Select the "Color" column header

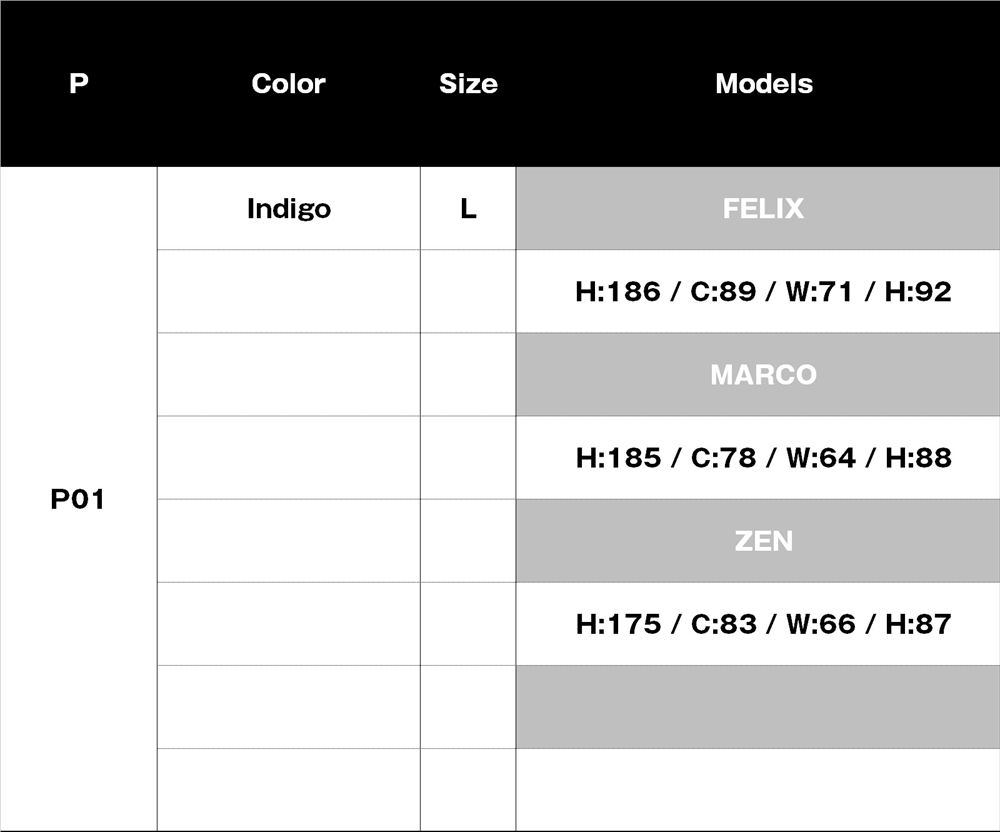(x=288, y=84)
